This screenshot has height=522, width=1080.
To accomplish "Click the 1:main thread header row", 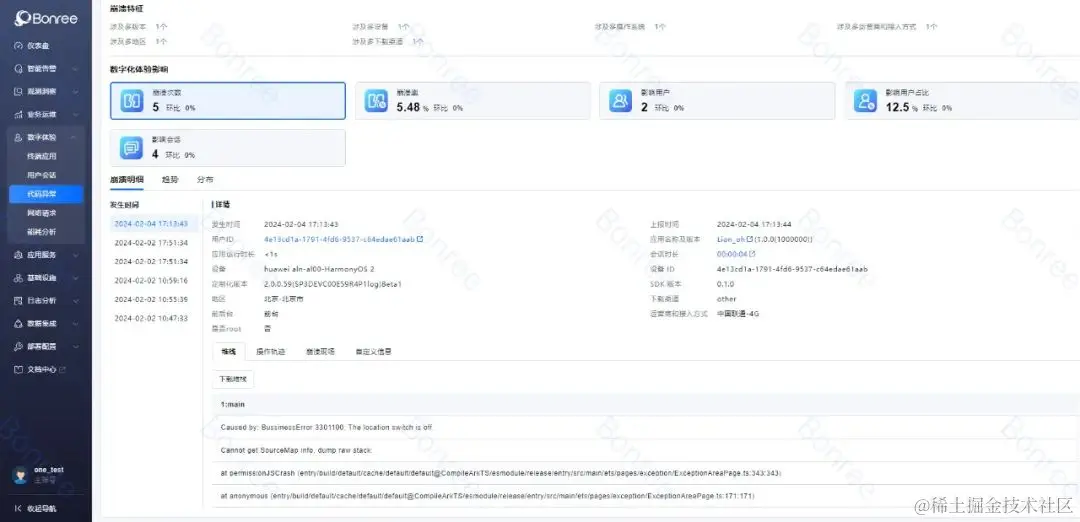I will (x=646, y=404).
